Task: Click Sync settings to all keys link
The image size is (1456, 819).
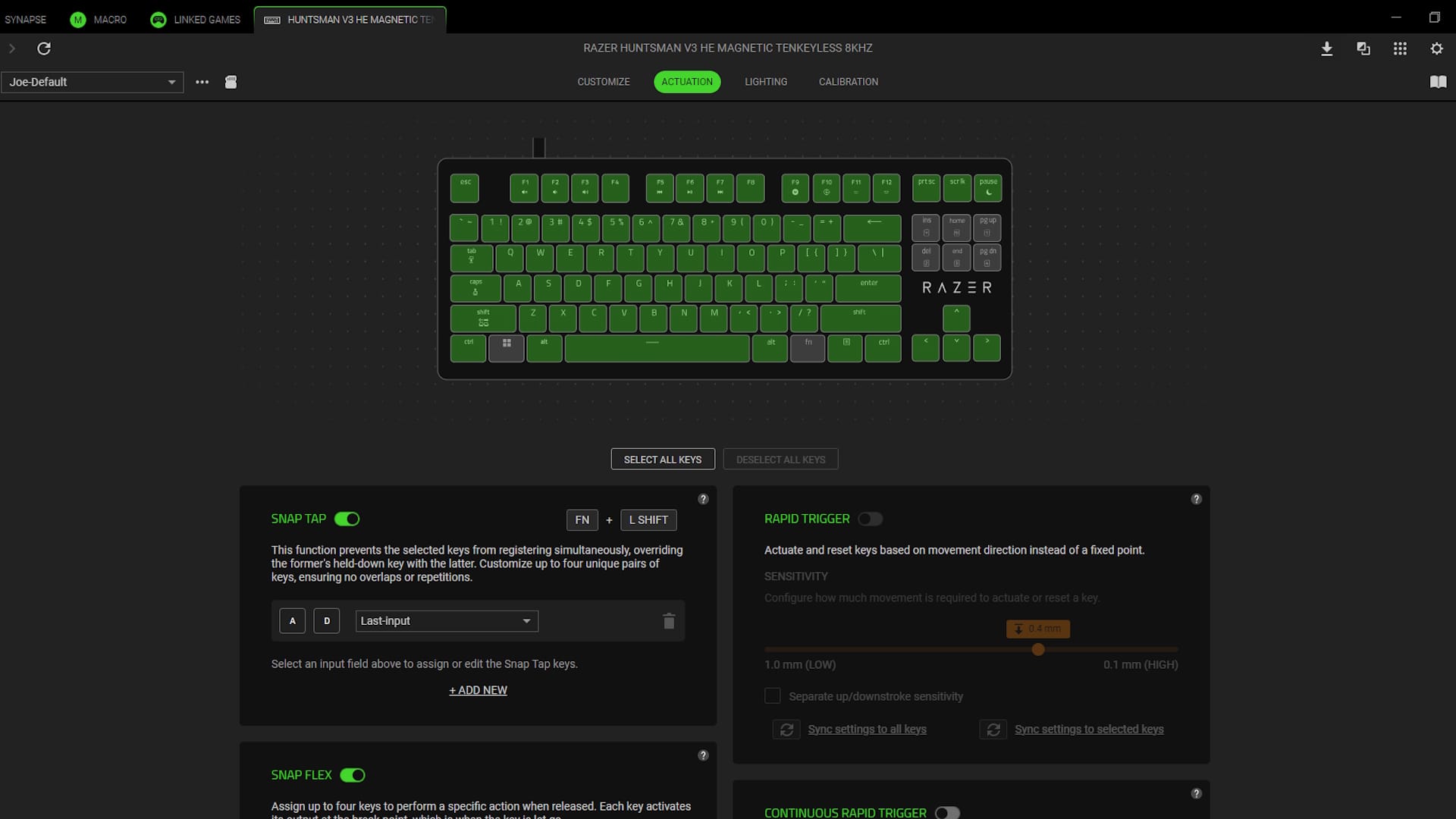Action: click(867, 730)
